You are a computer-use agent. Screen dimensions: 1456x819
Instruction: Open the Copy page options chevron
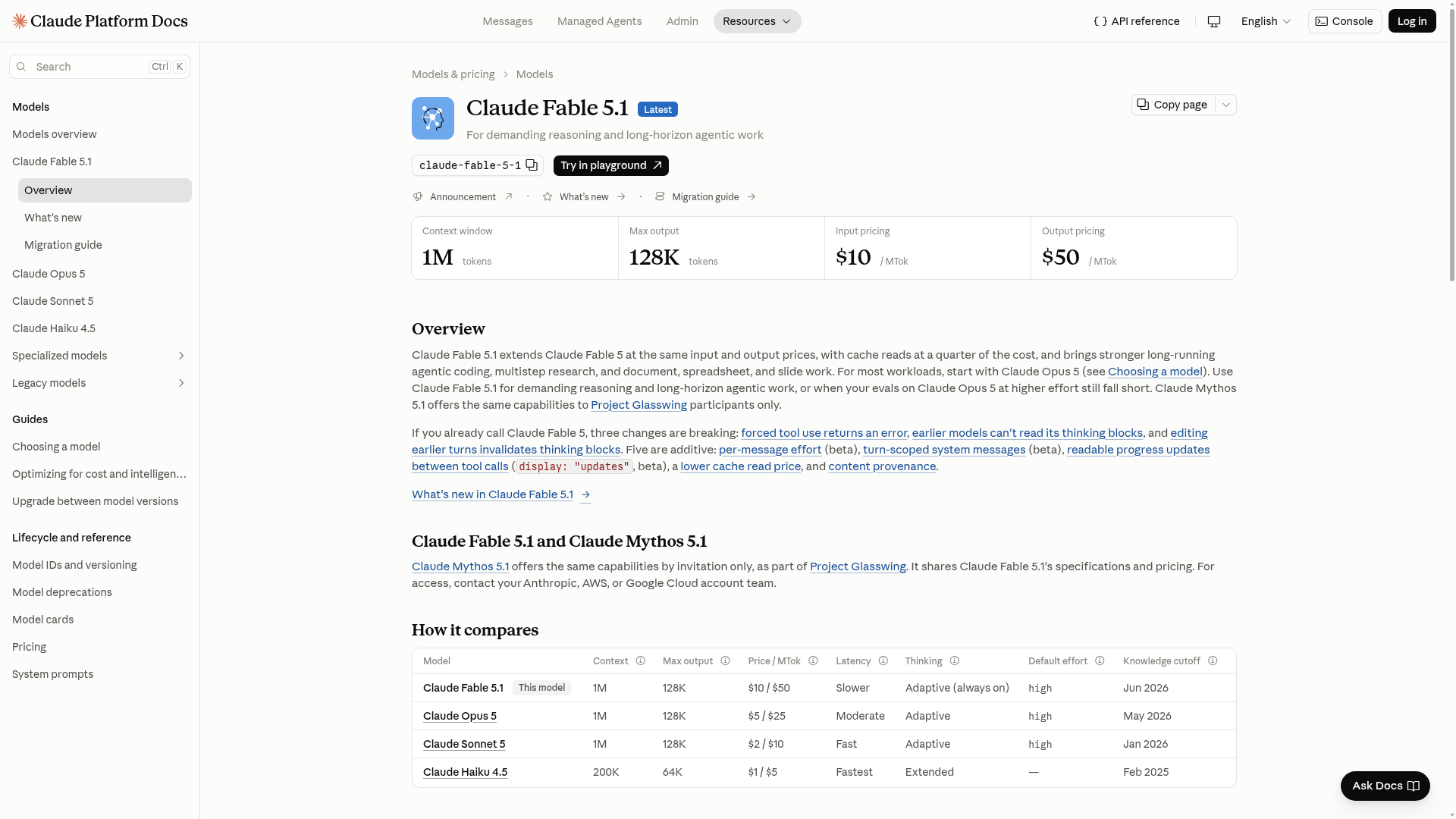1226,105
